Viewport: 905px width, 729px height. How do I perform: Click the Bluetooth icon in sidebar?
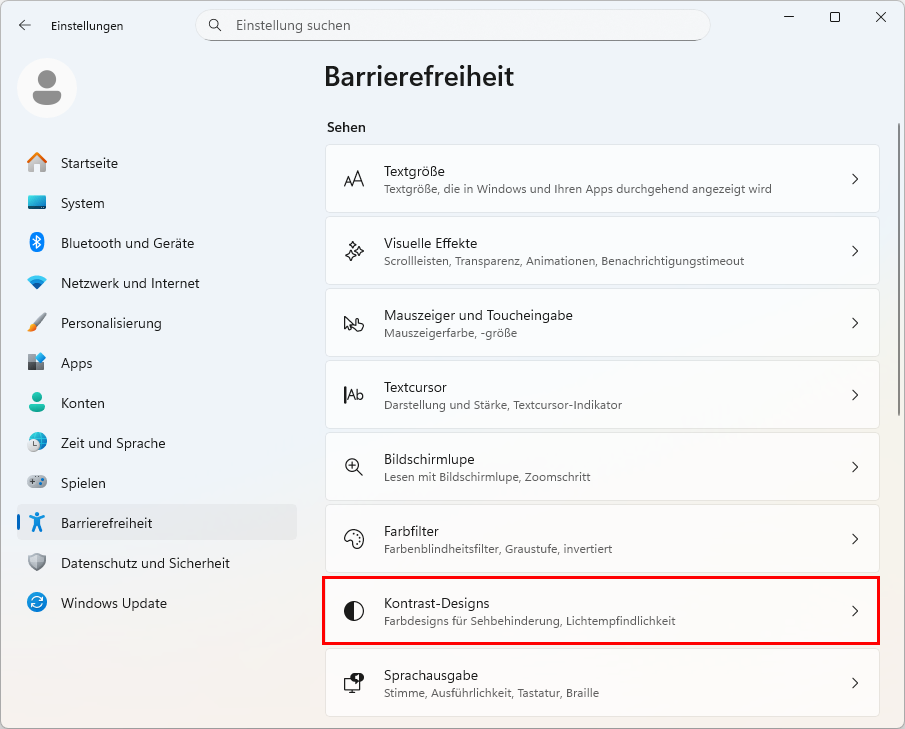pos(37,242)
